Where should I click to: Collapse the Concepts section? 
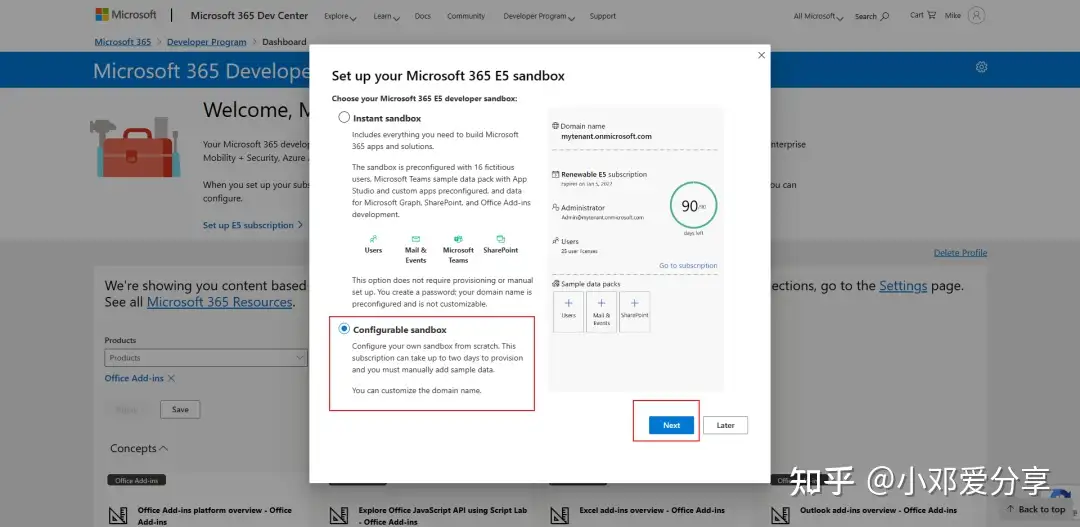point(139,448)
